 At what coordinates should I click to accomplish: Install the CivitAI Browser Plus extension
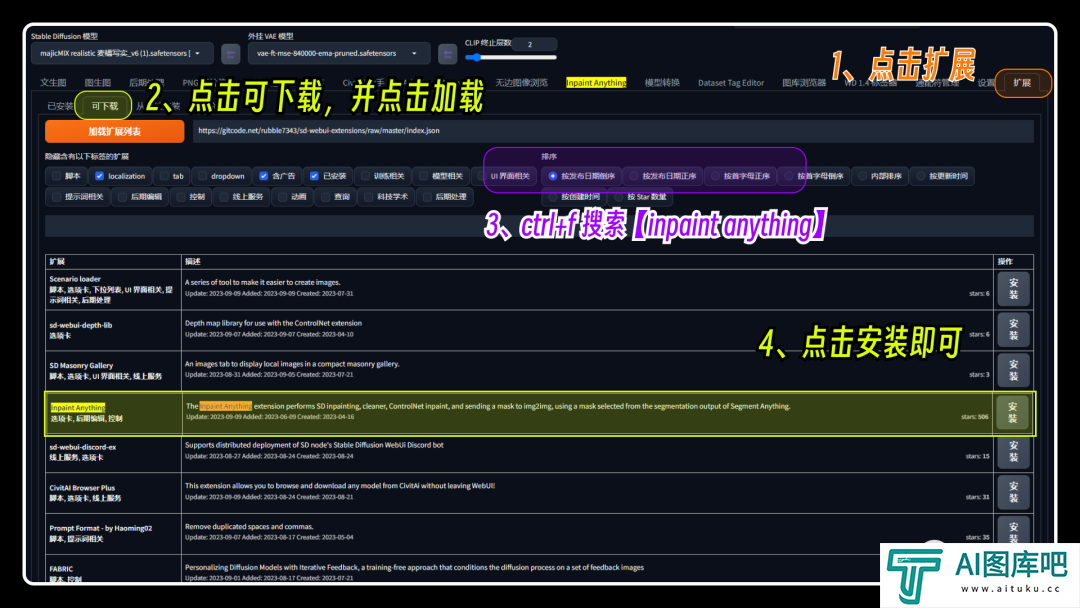(1012, 493)
